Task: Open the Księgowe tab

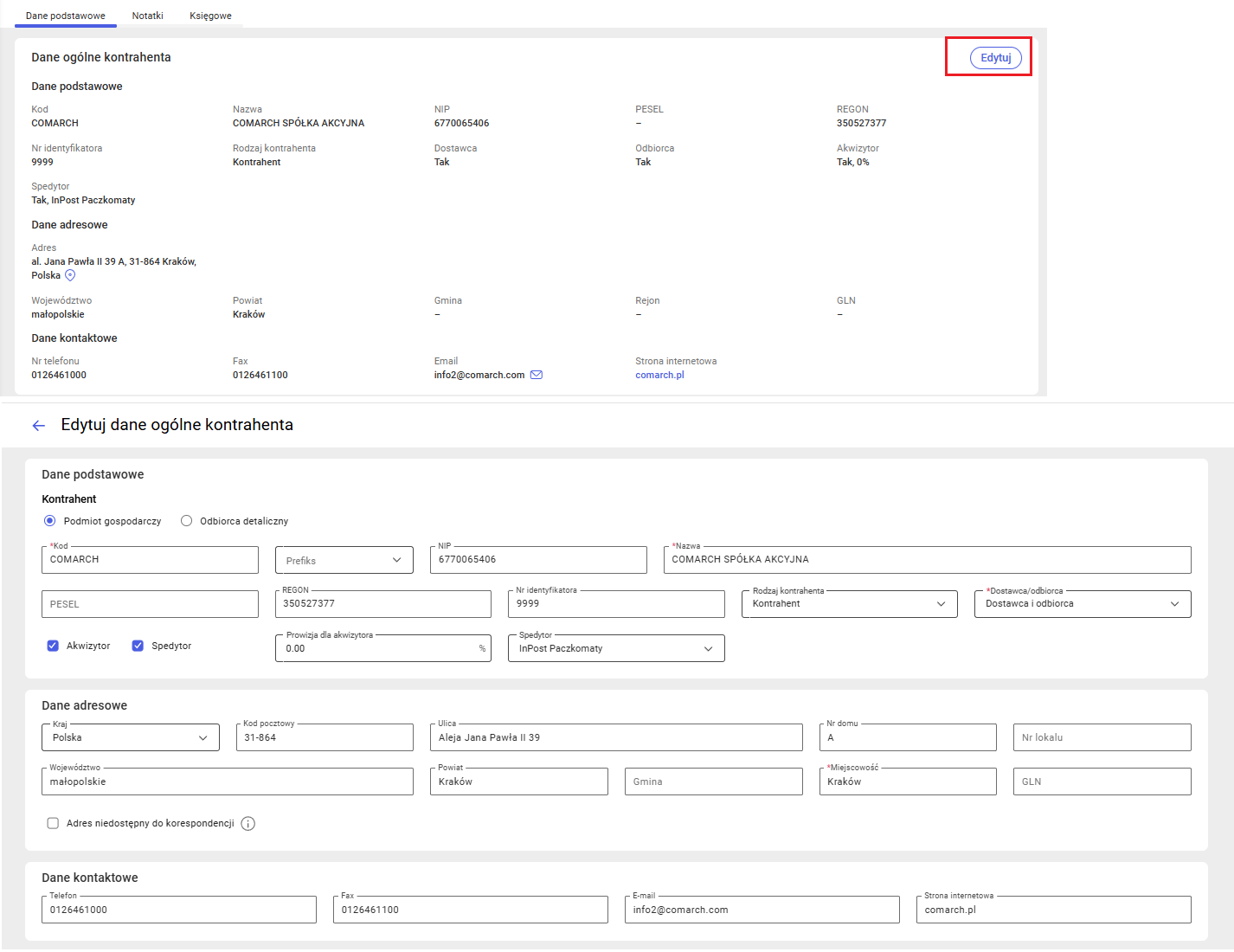Action: click(x=210, y=16)
